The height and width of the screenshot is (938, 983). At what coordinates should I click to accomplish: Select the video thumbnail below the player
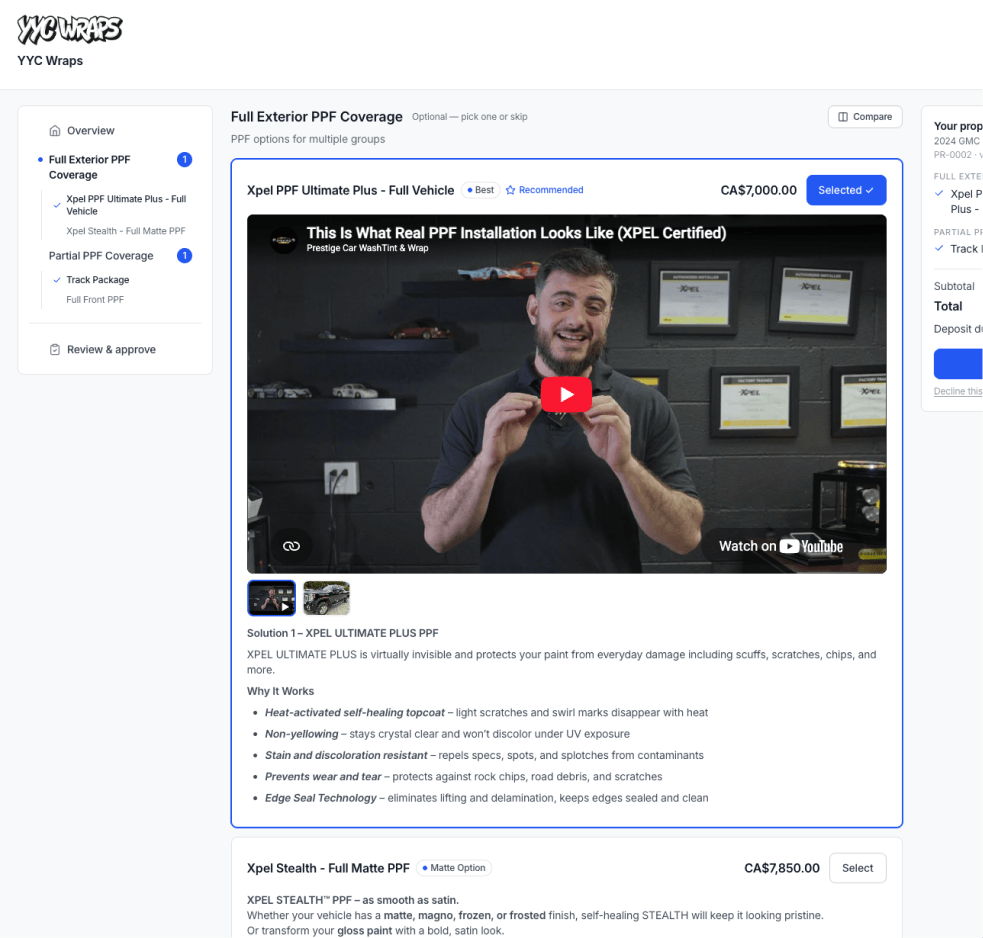[x=271, y=598]
